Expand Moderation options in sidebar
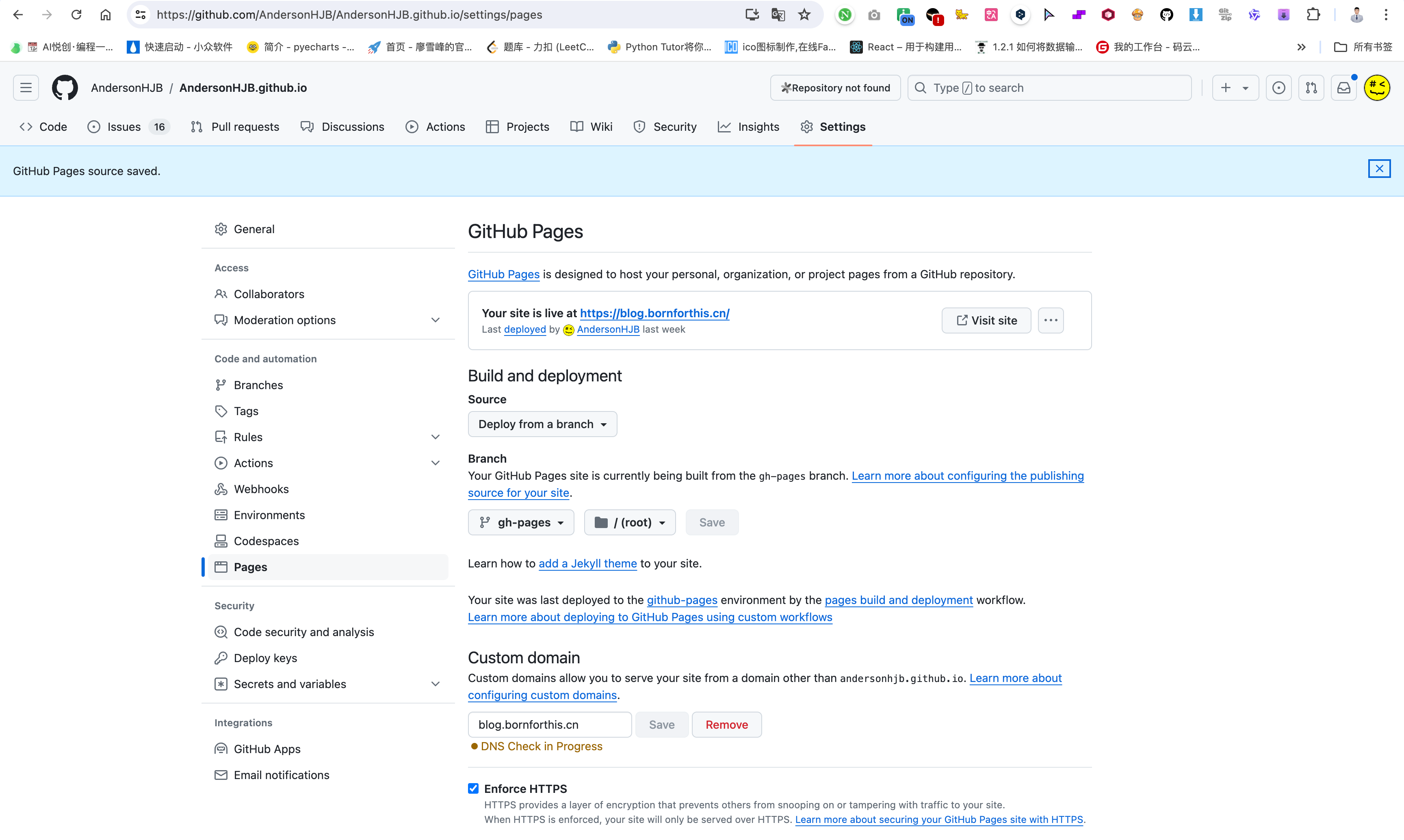This screenshot has width=1404, height=840. pyautogui.click(x=435, y=320)
